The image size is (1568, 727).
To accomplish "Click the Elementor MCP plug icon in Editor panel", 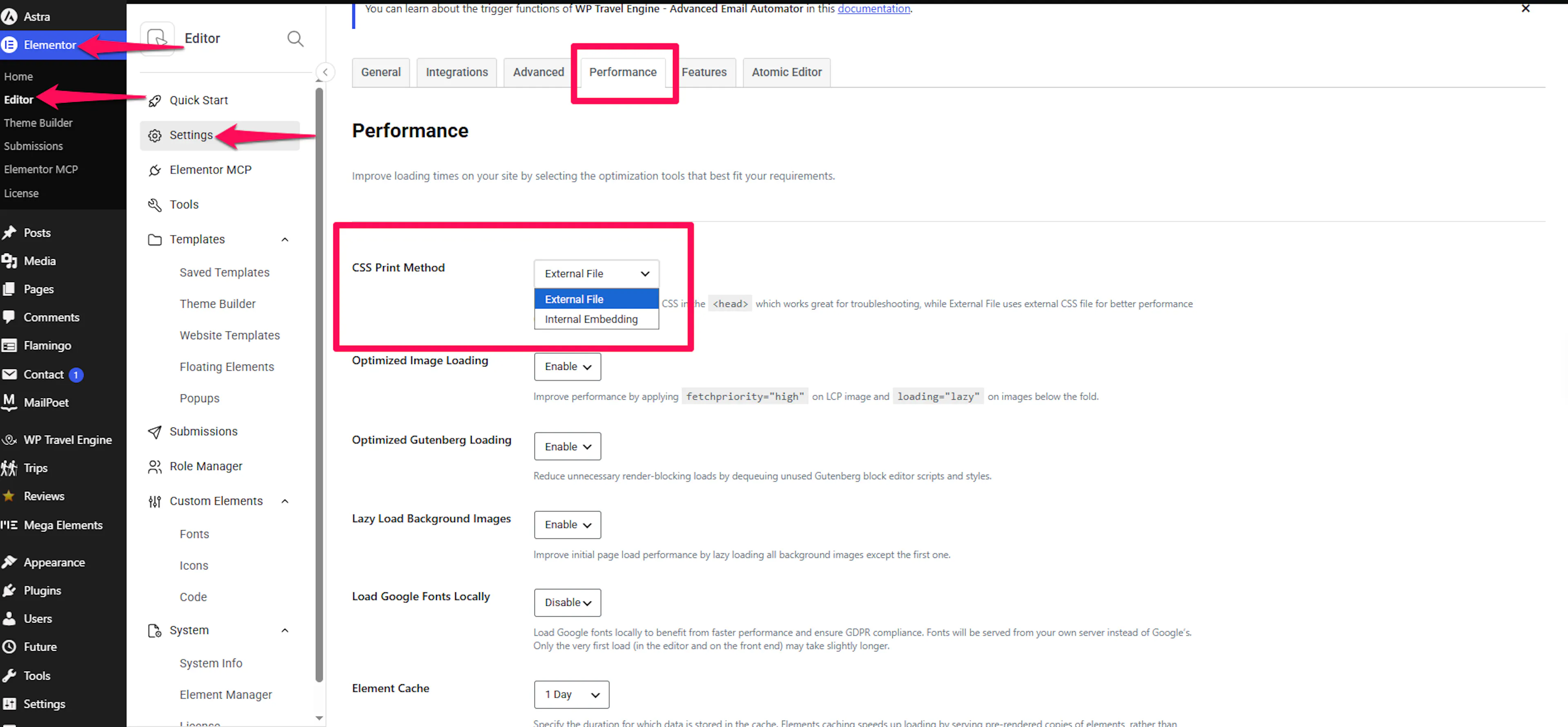I will [x=155, y=170].
